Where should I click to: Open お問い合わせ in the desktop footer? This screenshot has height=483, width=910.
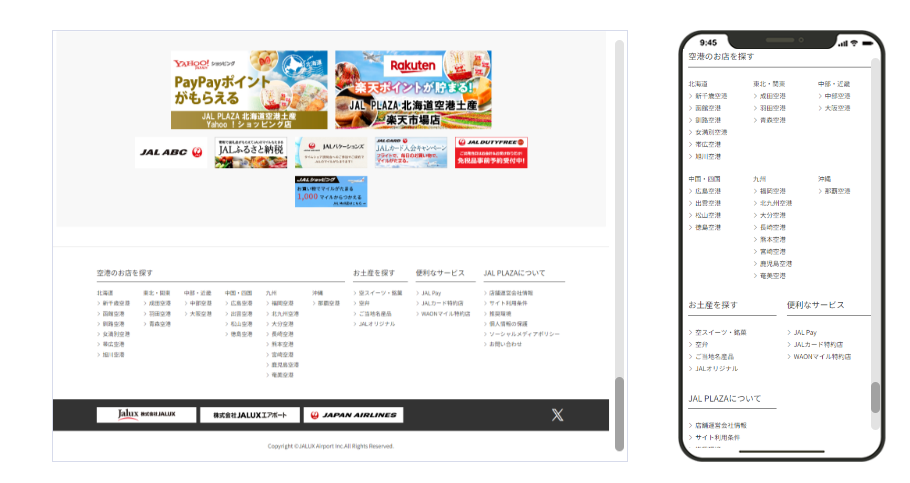pyautogui.click(x=505, y=344)
